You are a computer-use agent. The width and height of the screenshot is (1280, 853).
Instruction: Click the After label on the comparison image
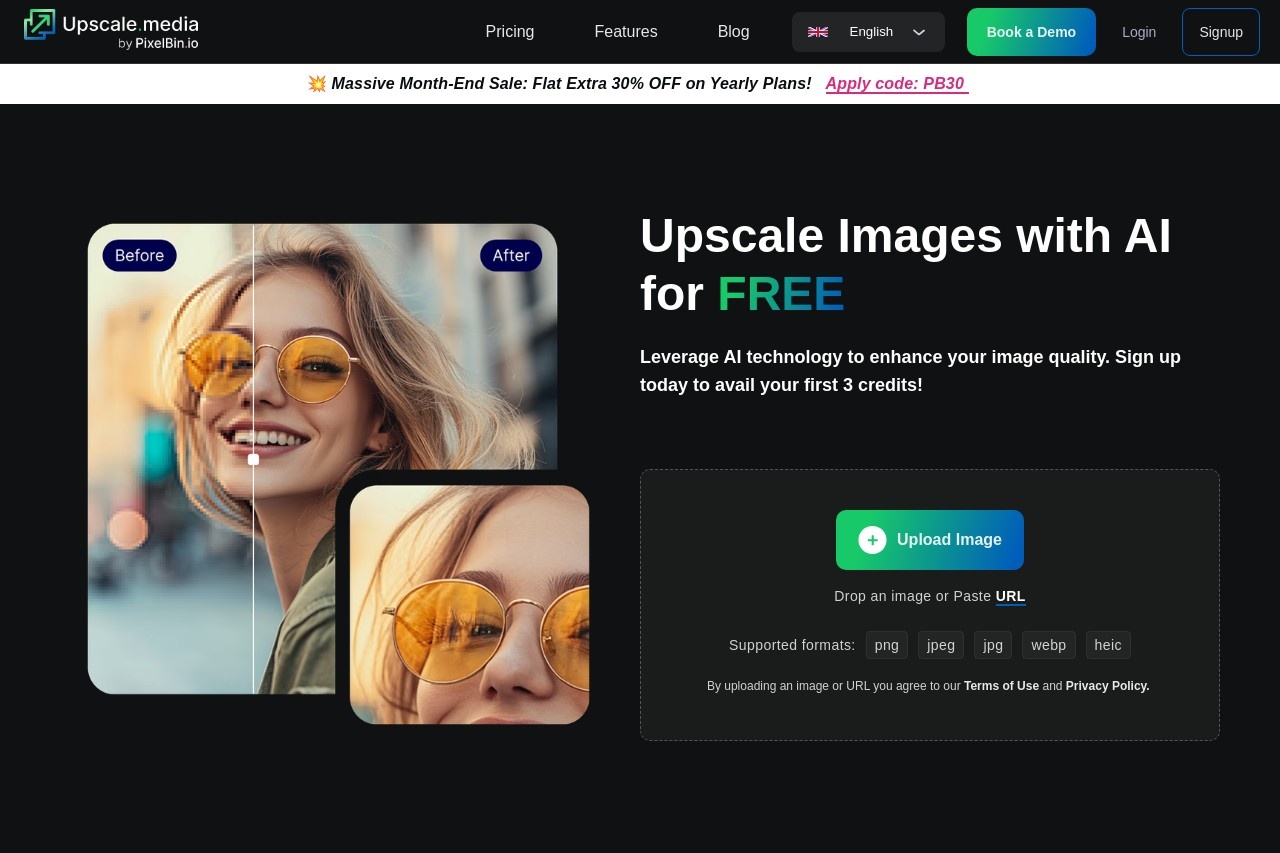click(511, 255)
